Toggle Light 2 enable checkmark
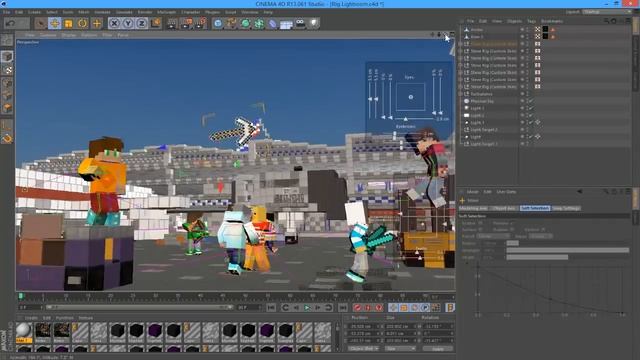This screenshot has width=640, height=360. coord(531,116)
